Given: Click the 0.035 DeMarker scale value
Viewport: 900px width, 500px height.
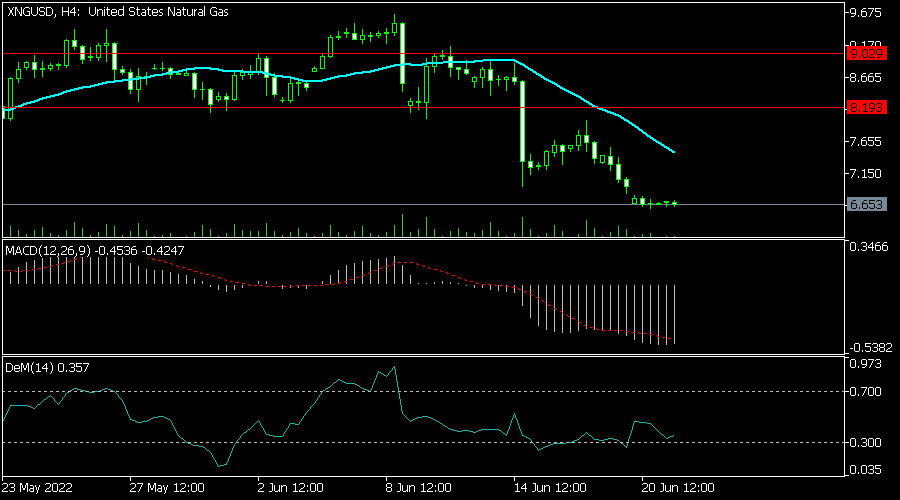Looking at the screenshot, I should click(865, 470).
